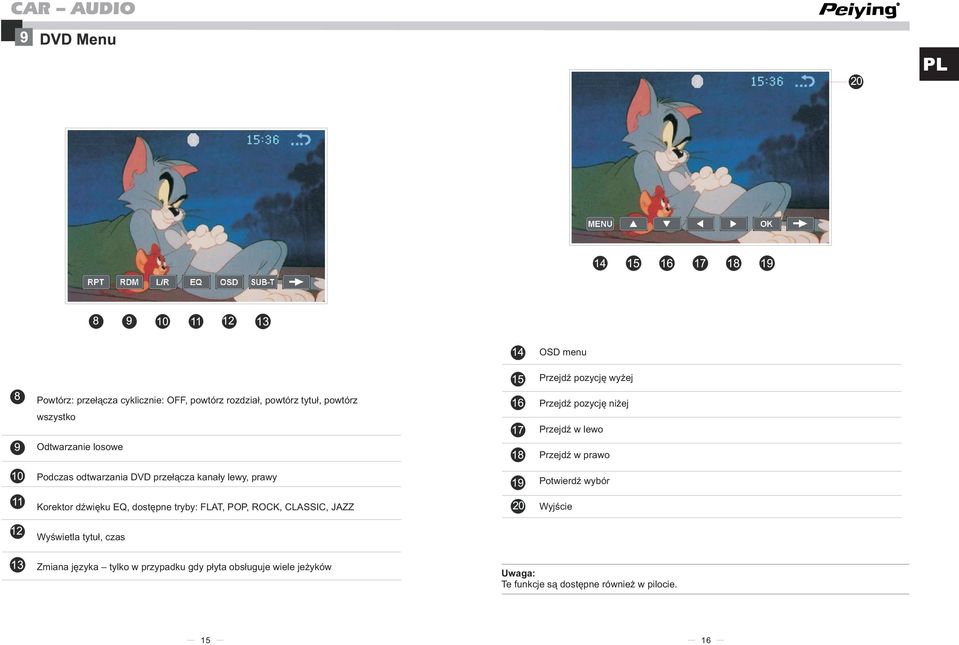Click 'Te funkcje są dostępne również w pilocie'

click(x=589, y=584)
